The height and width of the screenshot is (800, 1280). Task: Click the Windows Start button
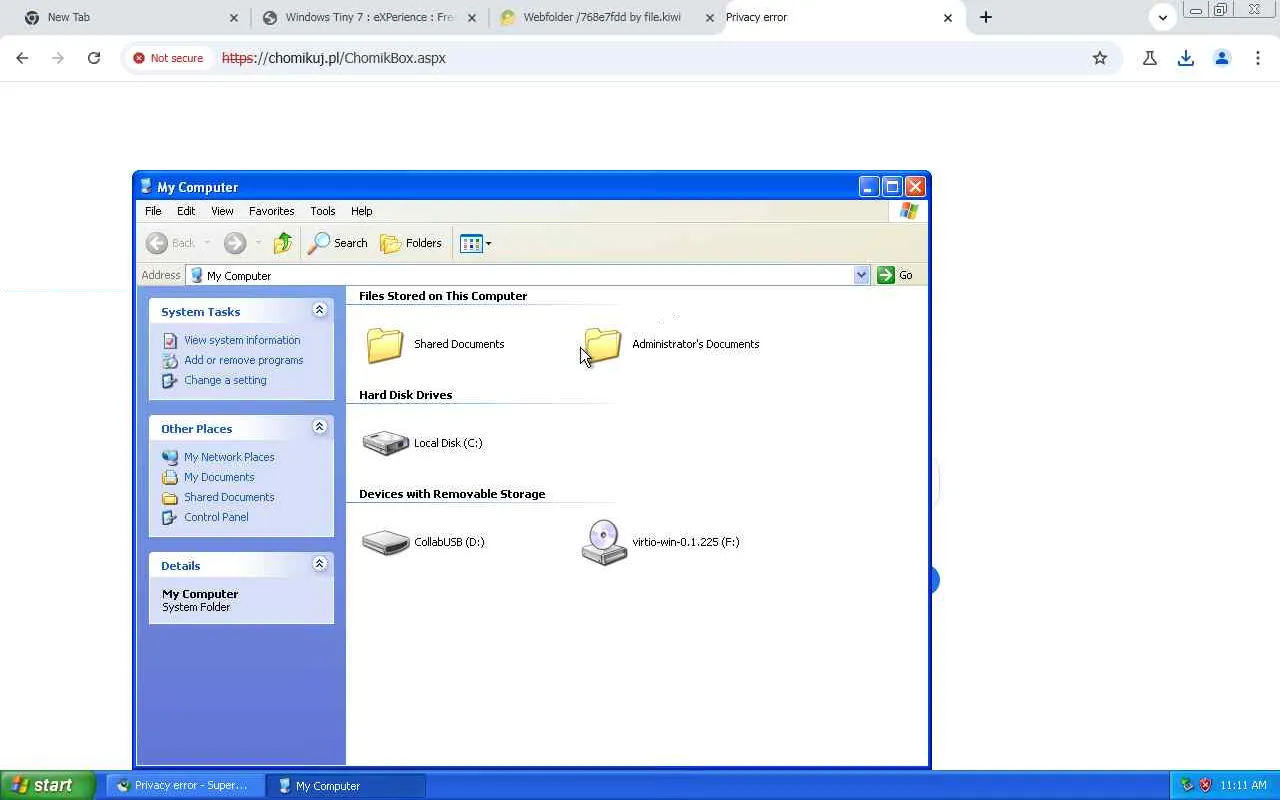47,786
